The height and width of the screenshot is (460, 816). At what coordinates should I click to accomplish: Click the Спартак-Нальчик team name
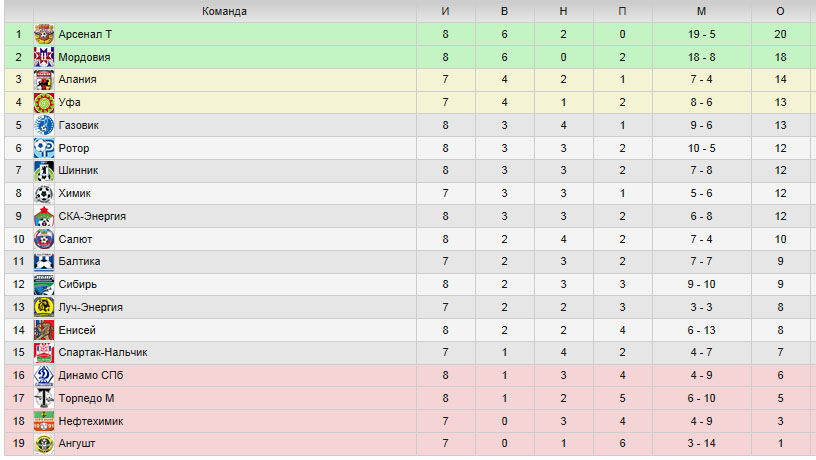(103, 353)
